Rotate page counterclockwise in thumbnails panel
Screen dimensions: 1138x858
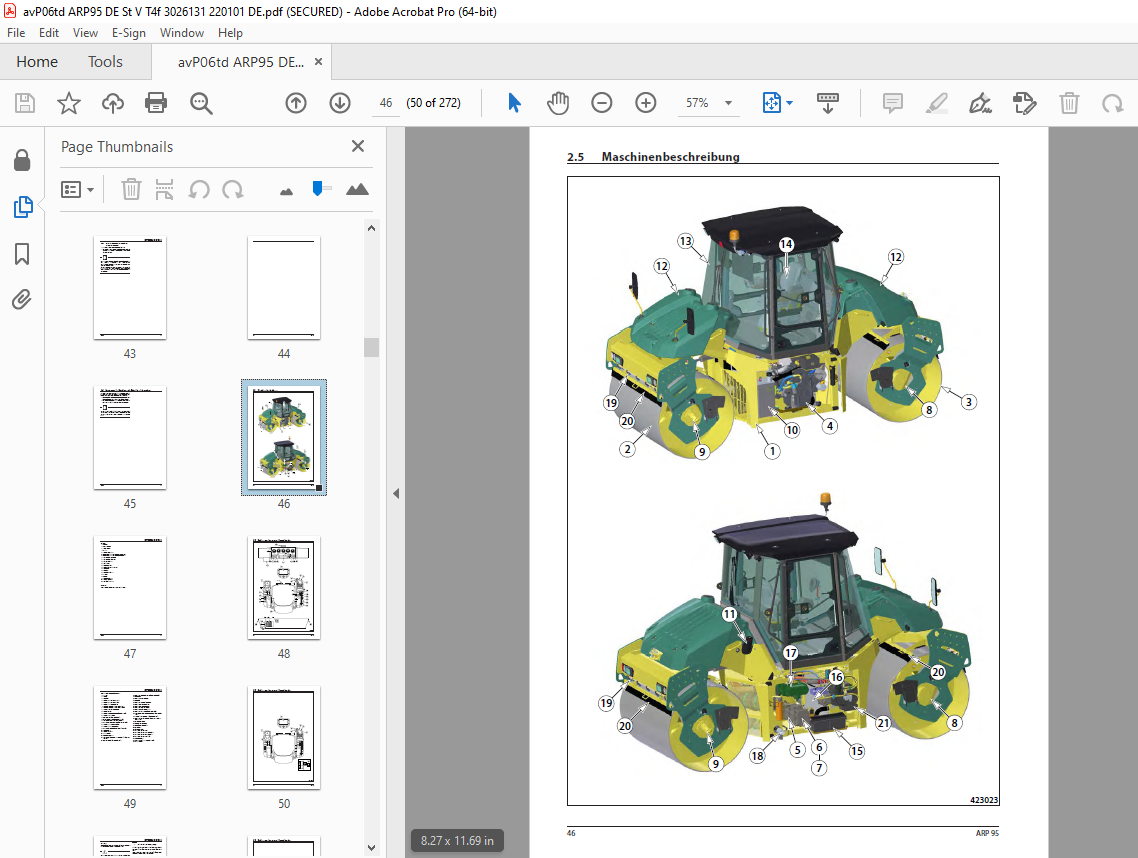coord(199,189)
